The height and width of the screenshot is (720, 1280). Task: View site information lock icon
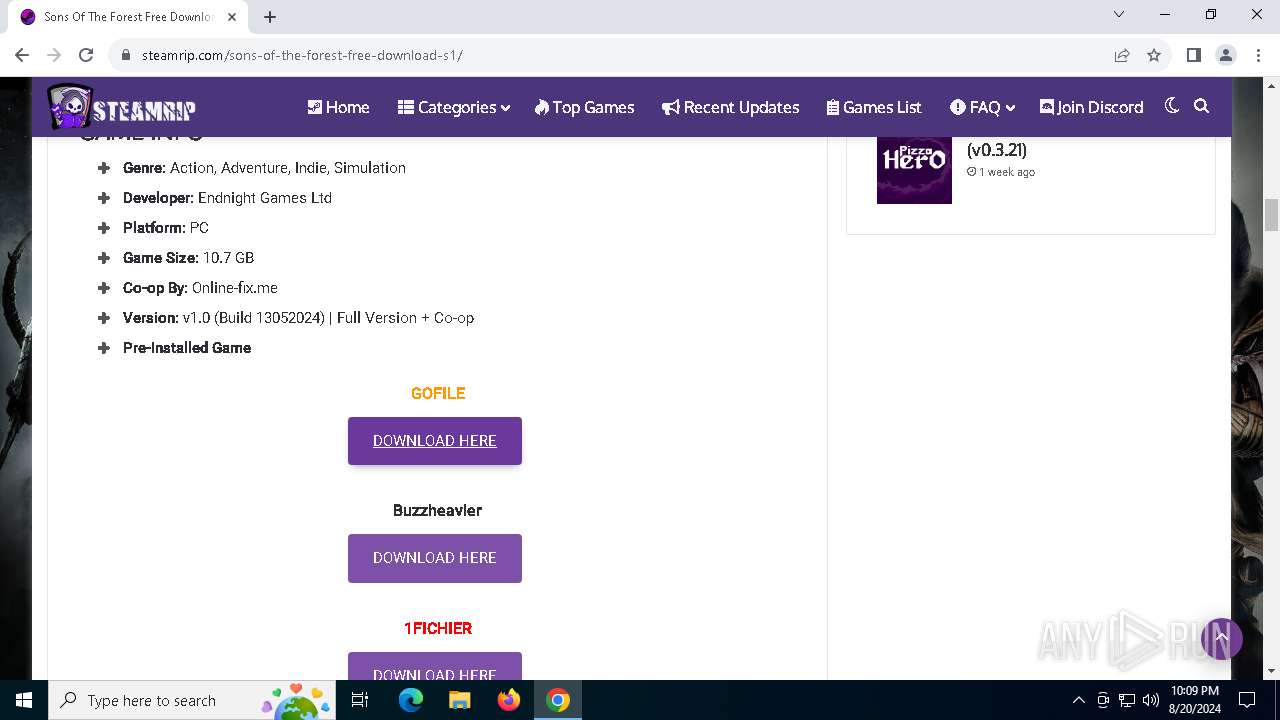[126, 55]
